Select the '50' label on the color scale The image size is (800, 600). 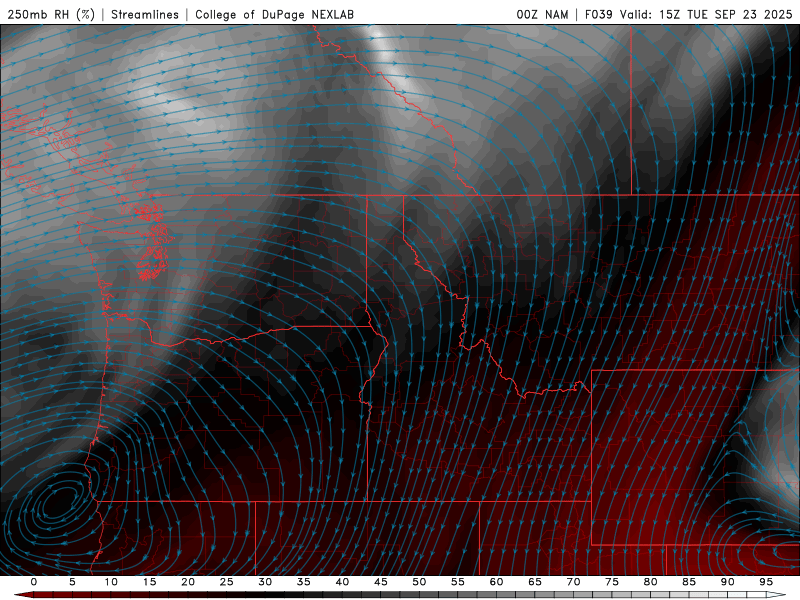[419, 582]
